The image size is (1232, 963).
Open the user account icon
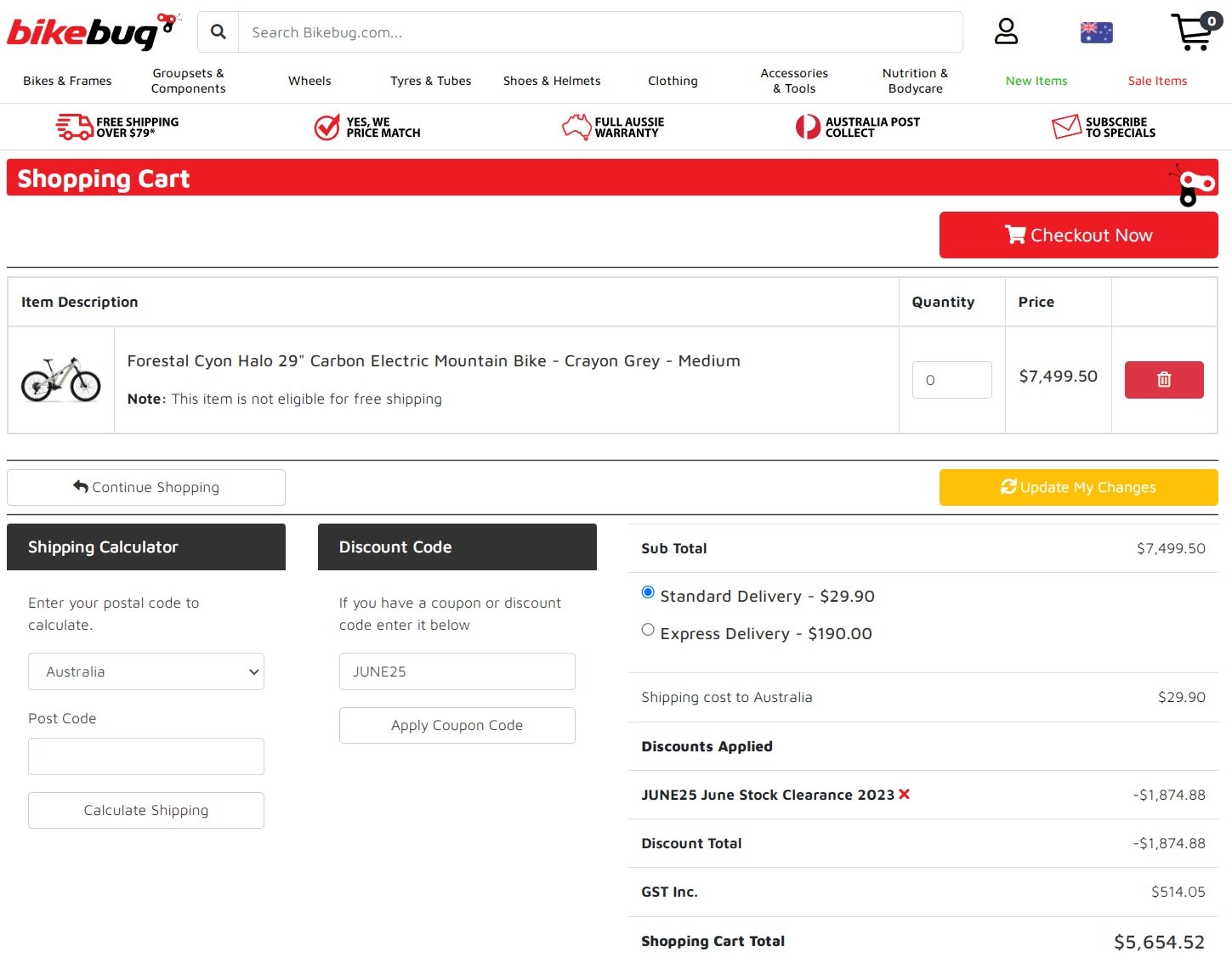click(1006, 31)
